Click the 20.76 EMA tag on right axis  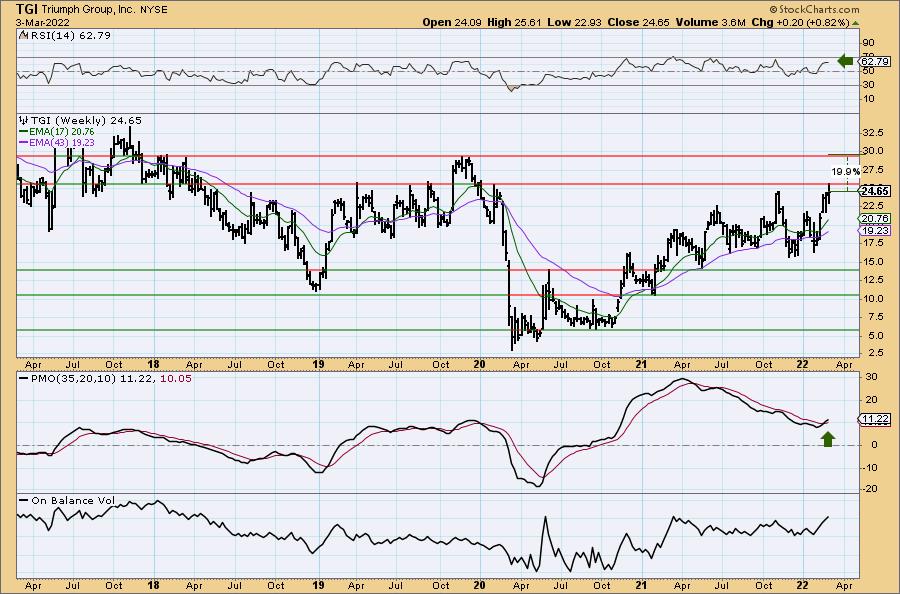coord(875,219)
